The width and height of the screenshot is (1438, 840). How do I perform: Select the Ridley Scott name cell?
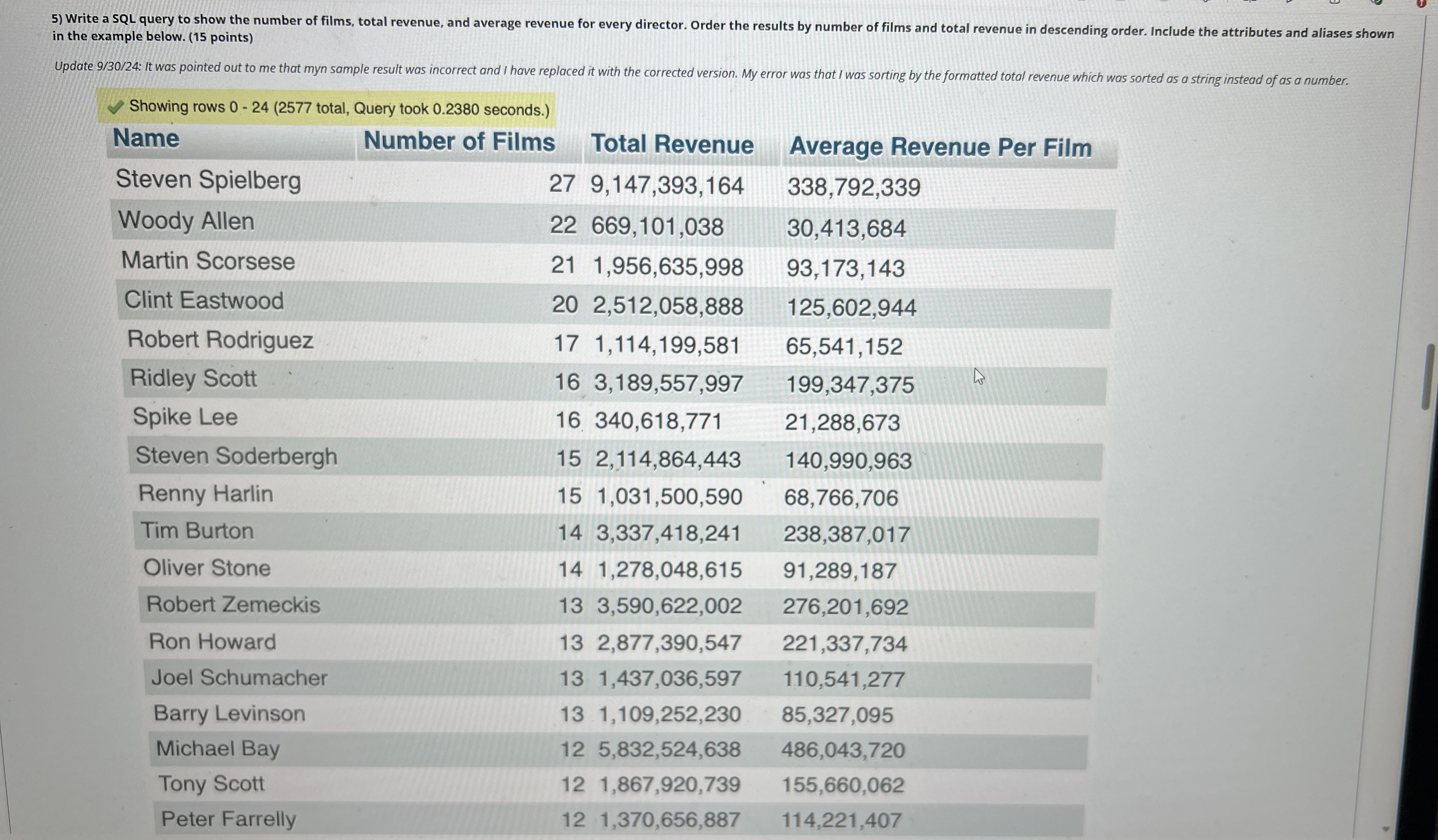click(194, 378)
